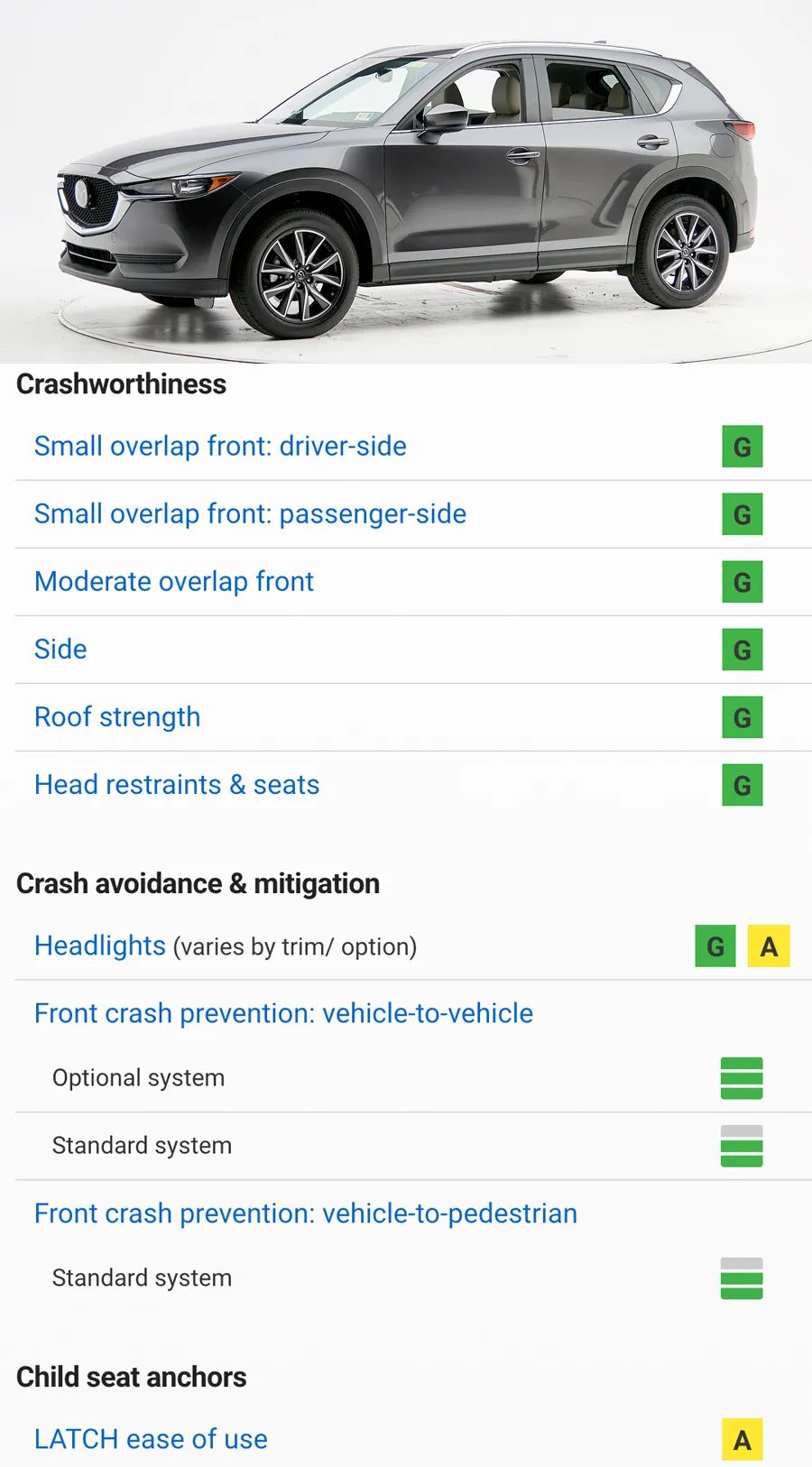Open the Headlights rating link
The width and height of the screenshot is (812, 1467).
[100, 946]
